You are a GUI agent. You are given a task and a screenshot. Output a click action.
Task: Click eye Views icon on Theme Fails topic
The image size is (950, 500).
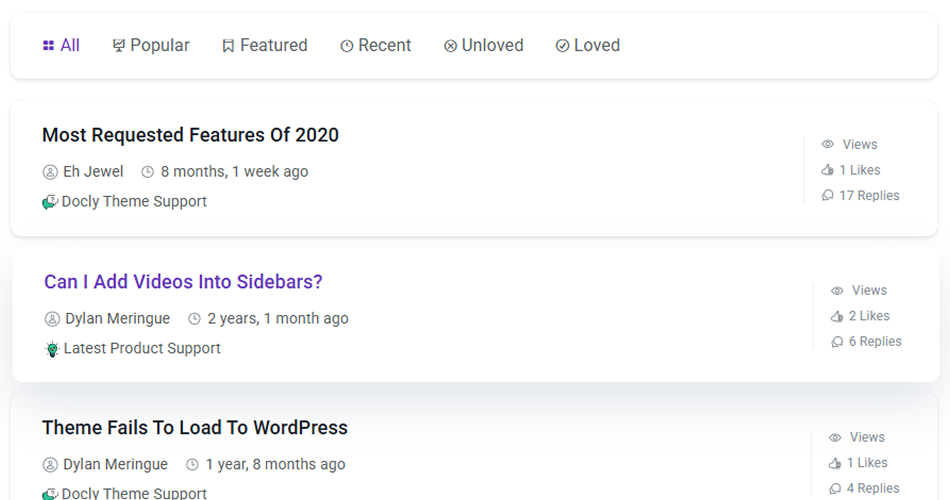click(x=835, y=438)
